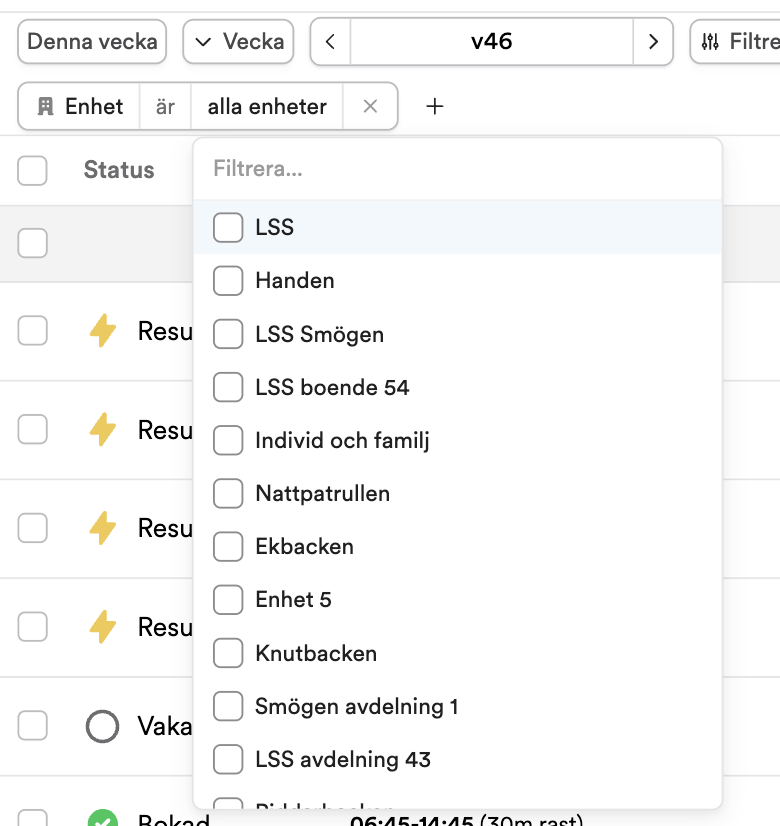Focus the Filtrera... search field
This screenshot has height=826, width=780.
(457, 169)
